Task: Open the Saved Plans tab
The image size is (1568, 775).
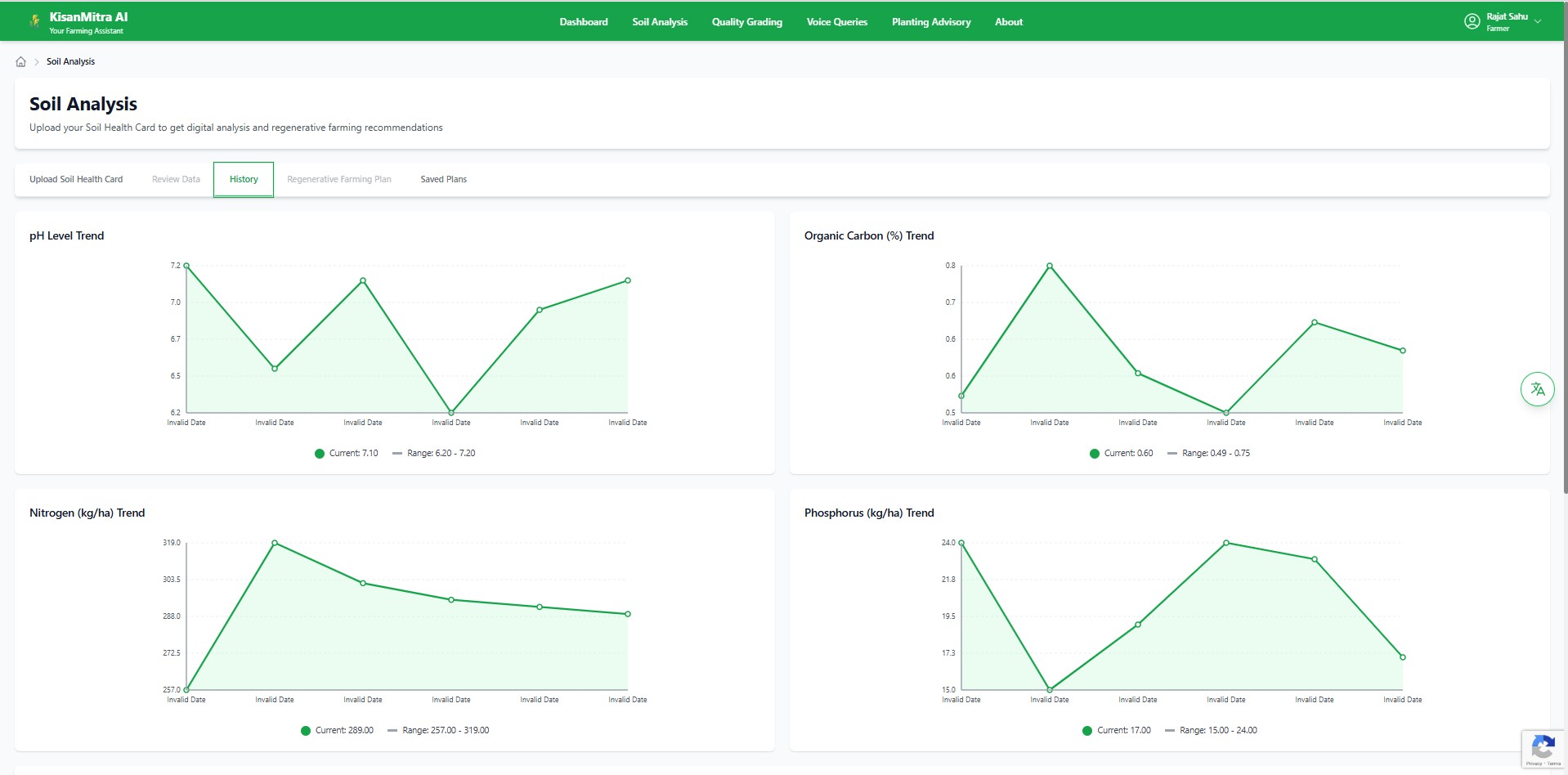Action: pyautogui.click(x=443, y=179)
